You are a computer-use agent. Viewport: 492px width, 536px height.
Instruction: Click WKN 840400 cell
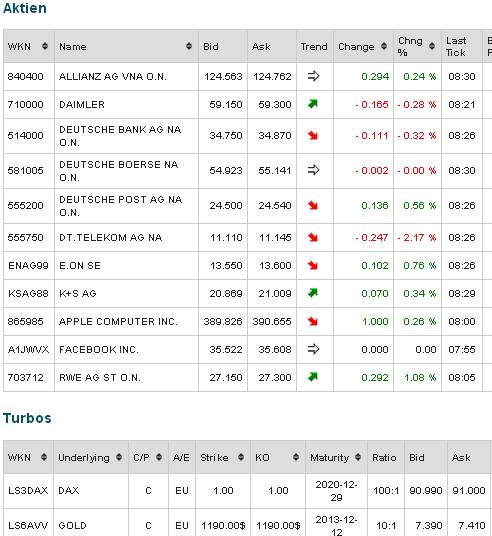coord(25,76)
